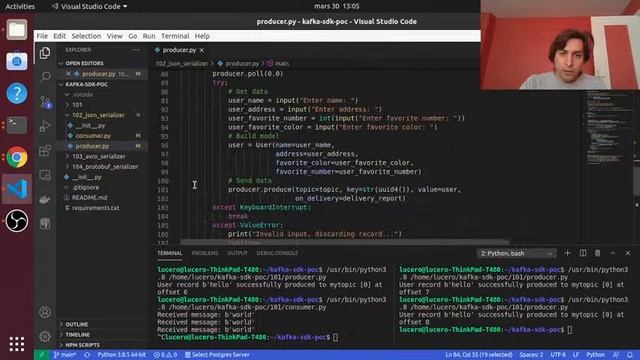Split the terminal pane
The height and width of the screenshot is (360, 640).
pos(583,253)
